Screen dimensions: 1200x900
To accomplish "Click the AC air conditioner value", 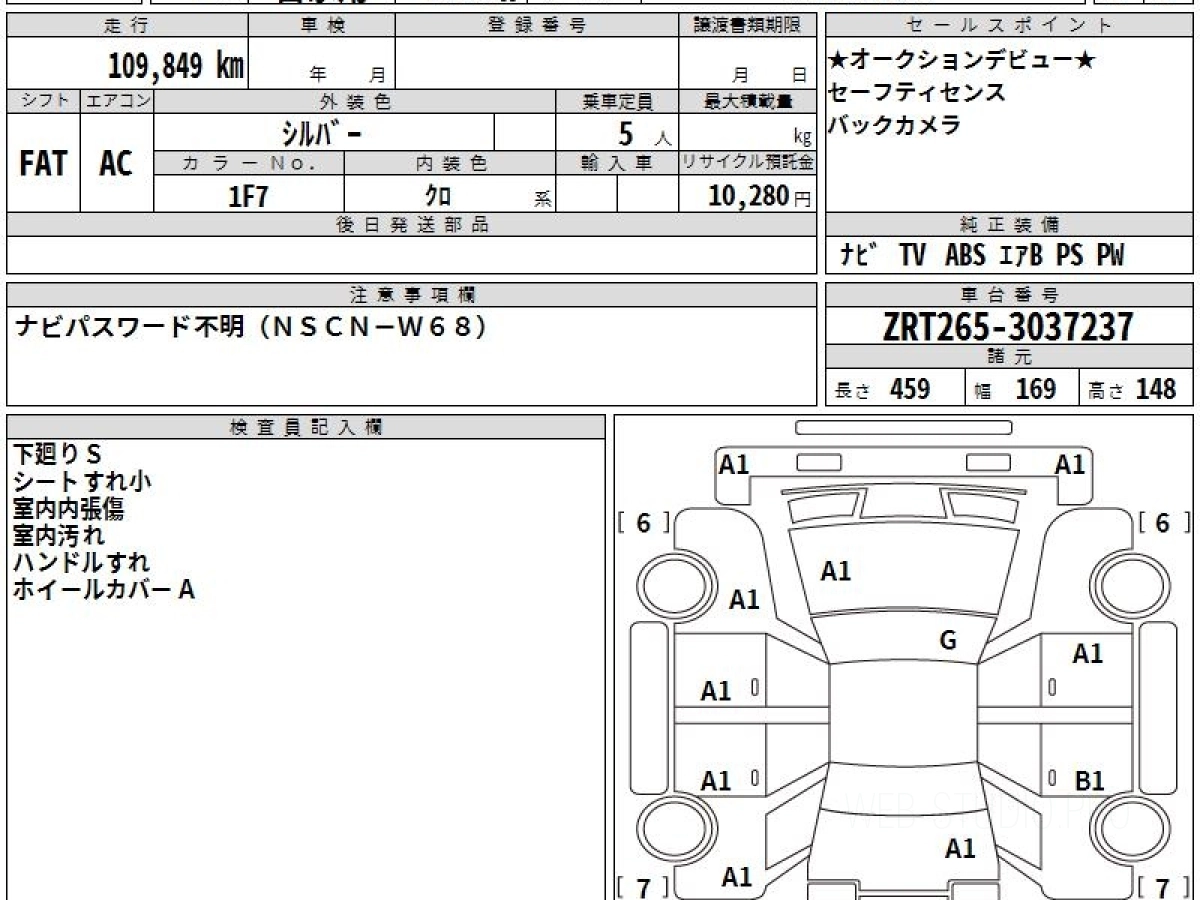I will click(x=116, y=163).
